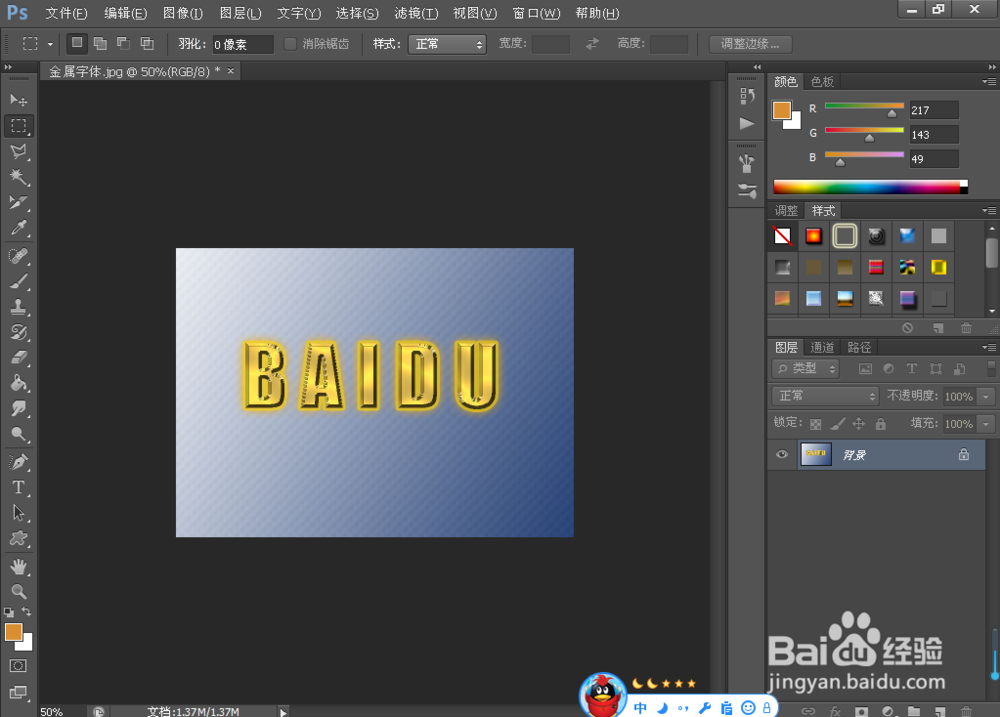Open the History panel icon
The image size is (1000, 717).
point(747,96)
